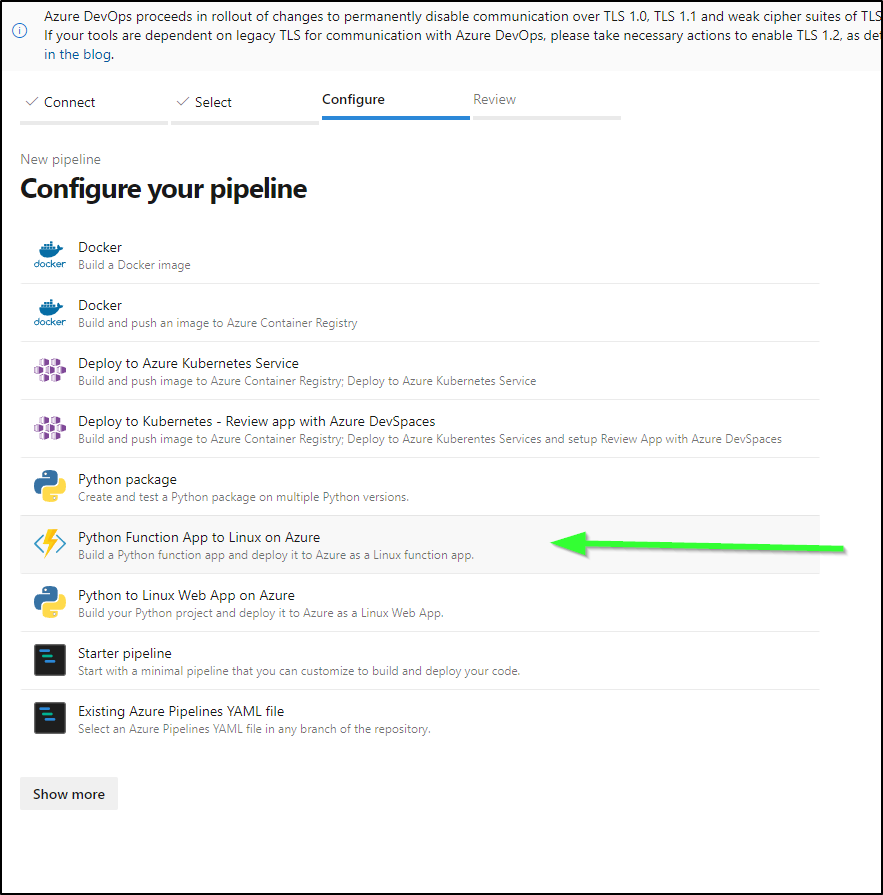Screen dimensions: 883x895
Task: Click the info icon in the TLS banner
Action: tap(19, 31)
